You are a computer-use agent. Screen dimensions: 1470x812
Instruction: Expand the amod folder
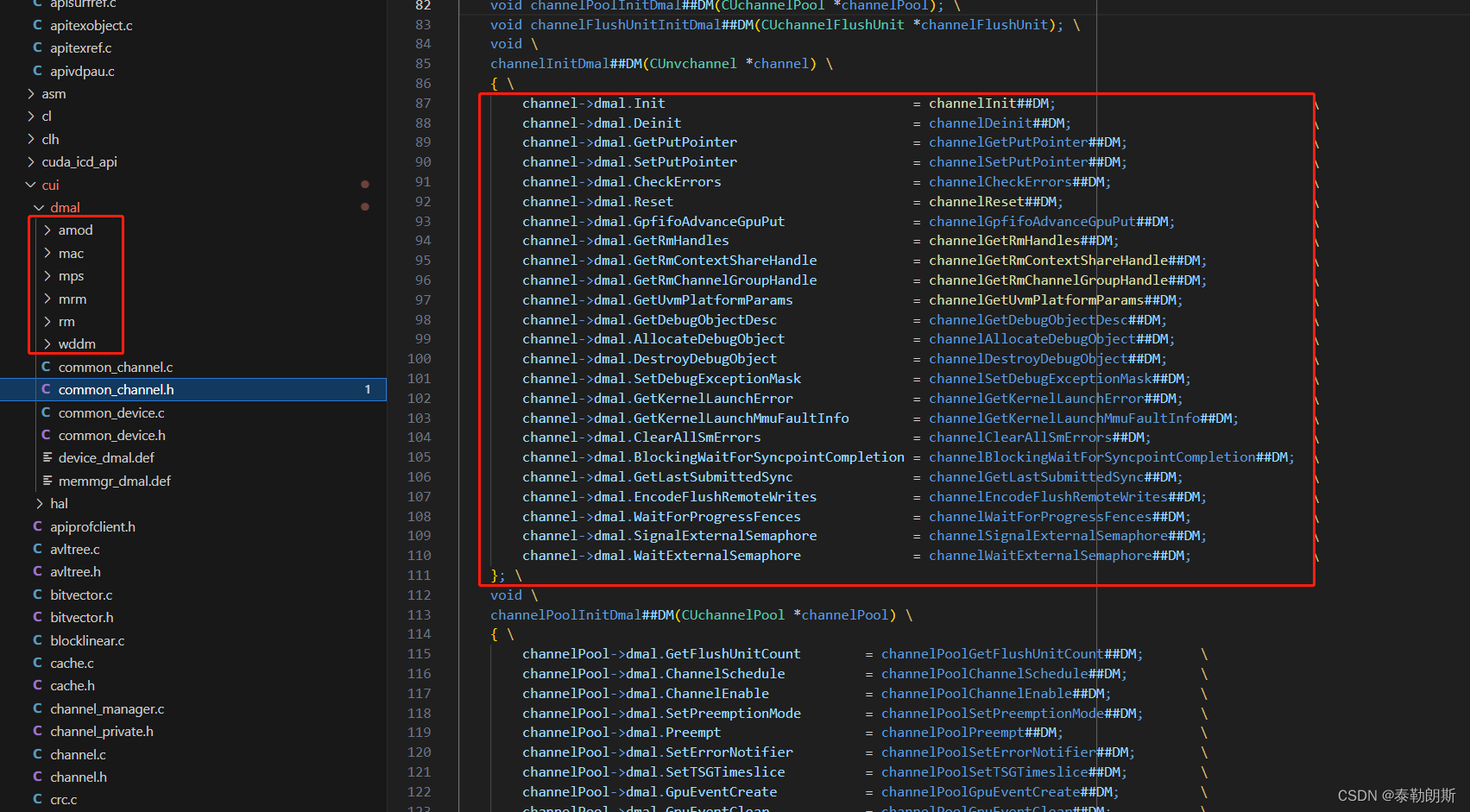pyautogui.click(x=47, y=230)
